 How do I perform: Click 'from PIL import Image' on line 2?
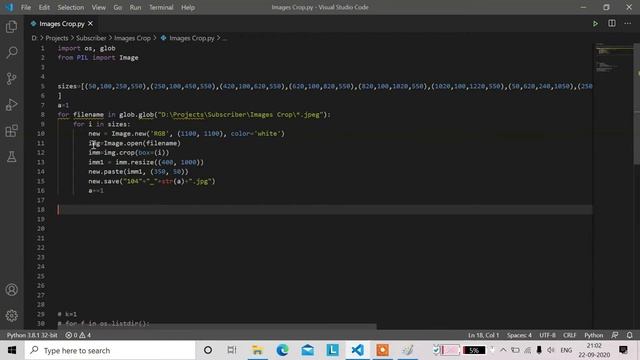(x=98, y=58)
